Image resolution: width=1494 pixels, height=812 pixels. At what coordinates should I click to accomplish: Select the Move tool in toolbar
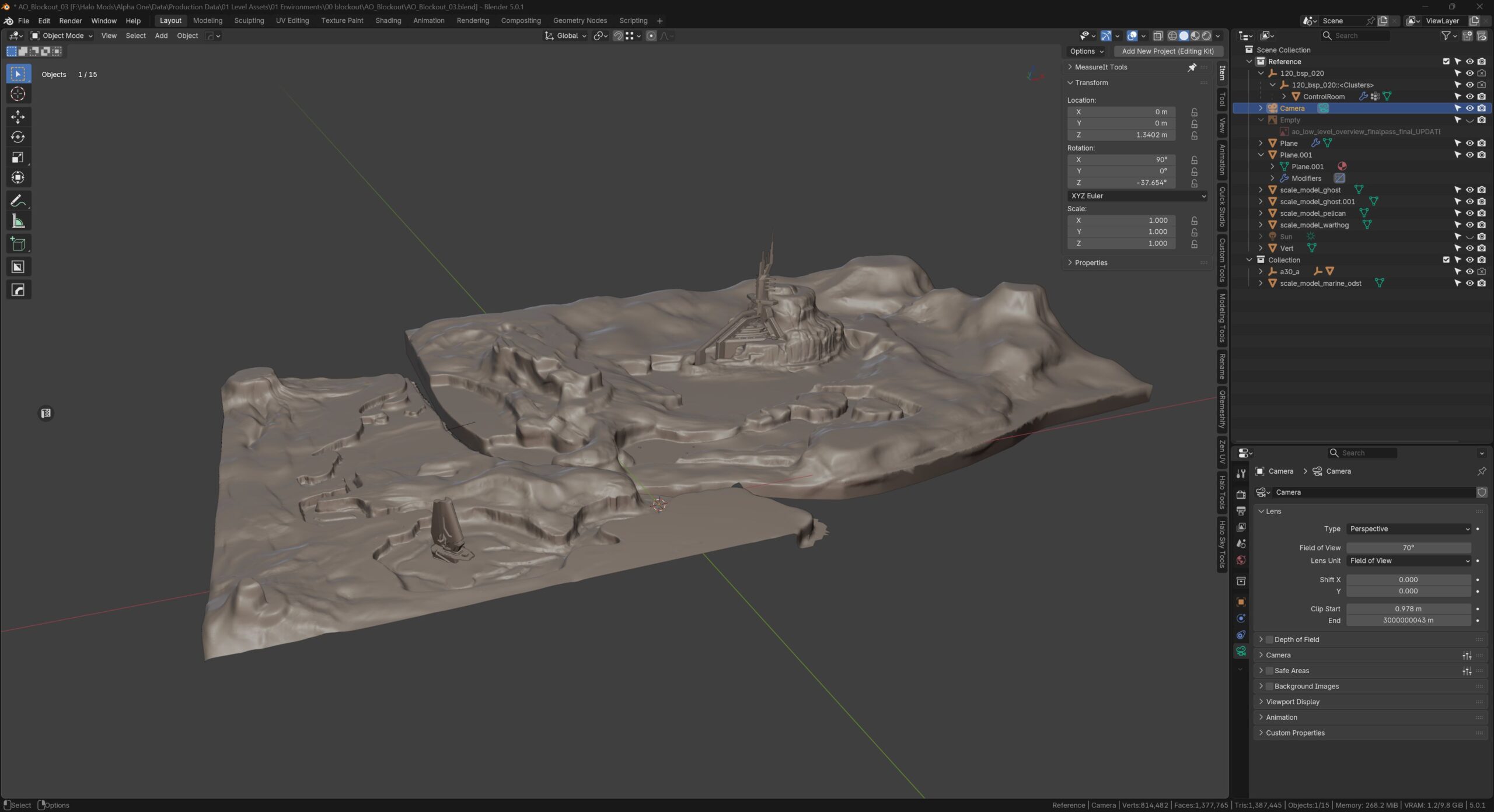click(18, 117)
